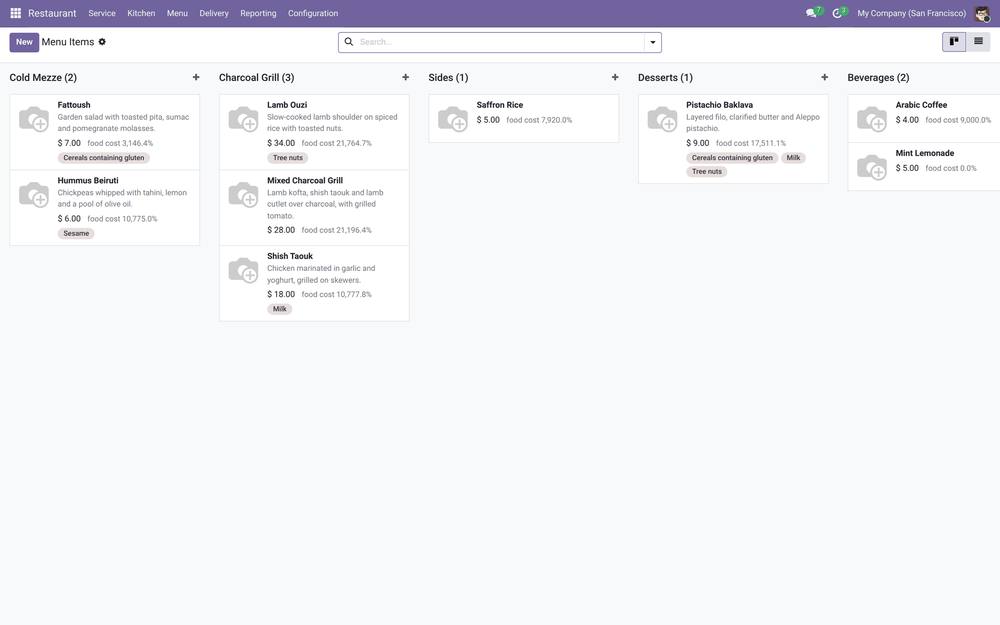Click Shish Taouk image placeholder
This screenshot has width=1000, height=625.
tap(244, 270)
